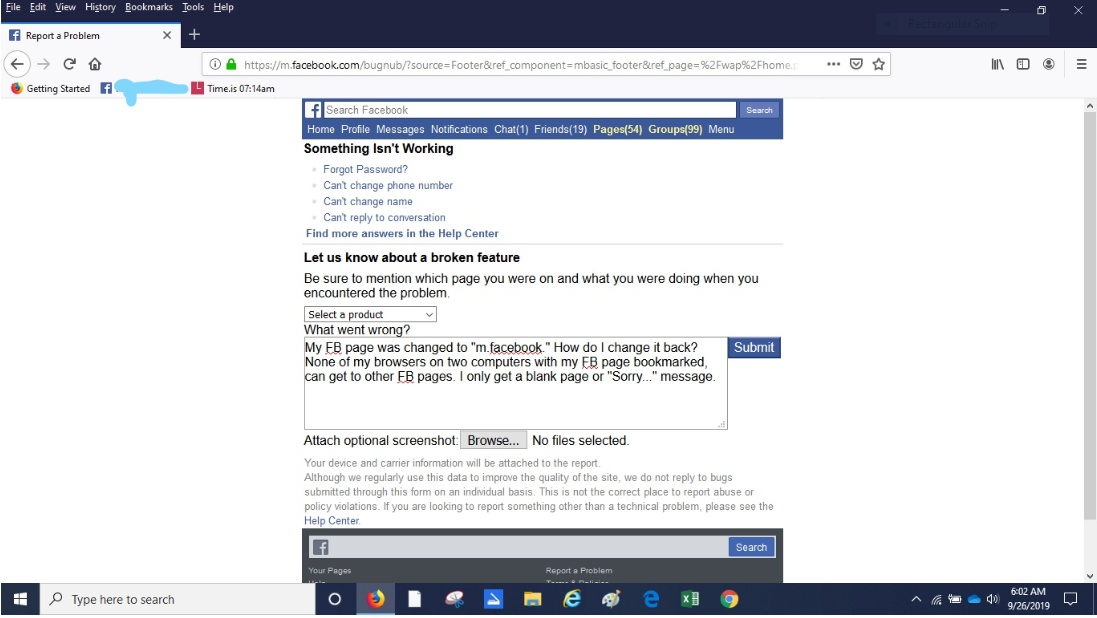This screenshot has height=618, width=1097.
Task: Click the Facebook logo in header
Action: pyautogui.click(x=313, y=110)
